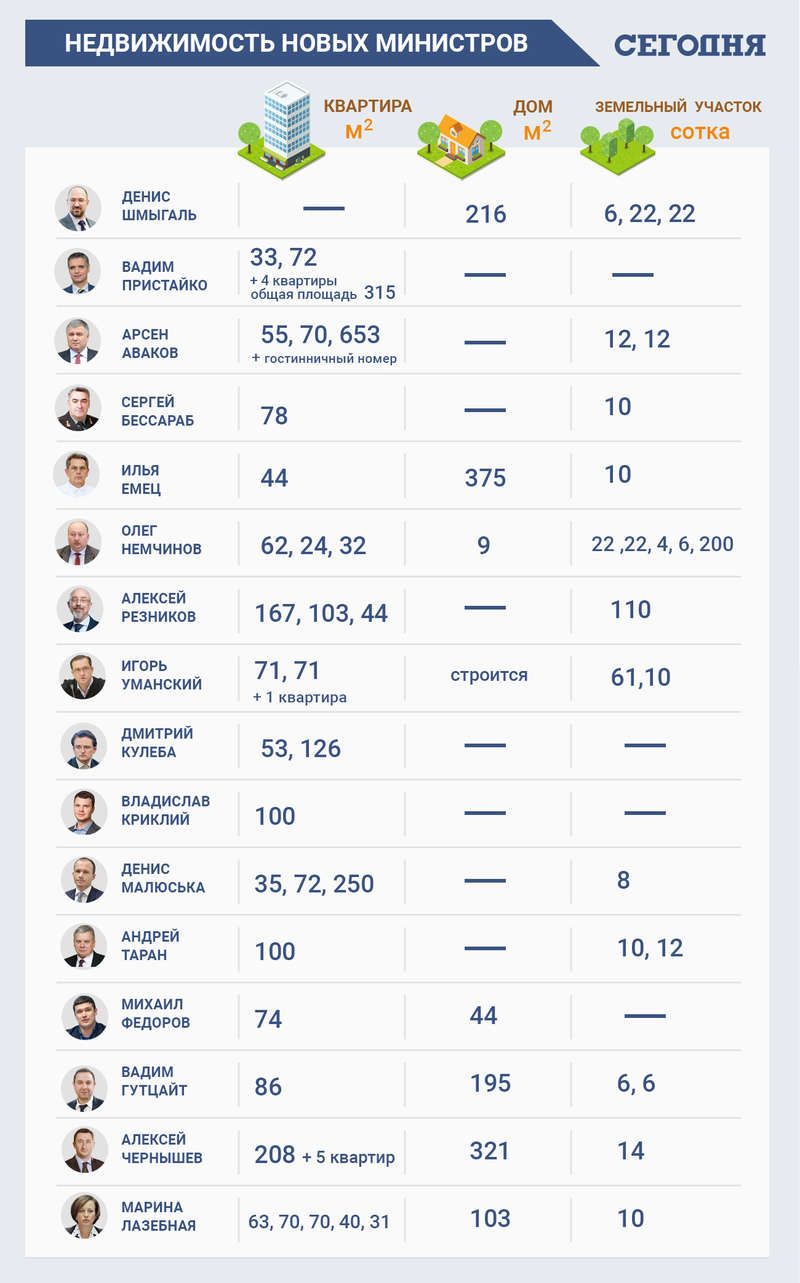Click the 'строится' house status text

pos(489,675)
